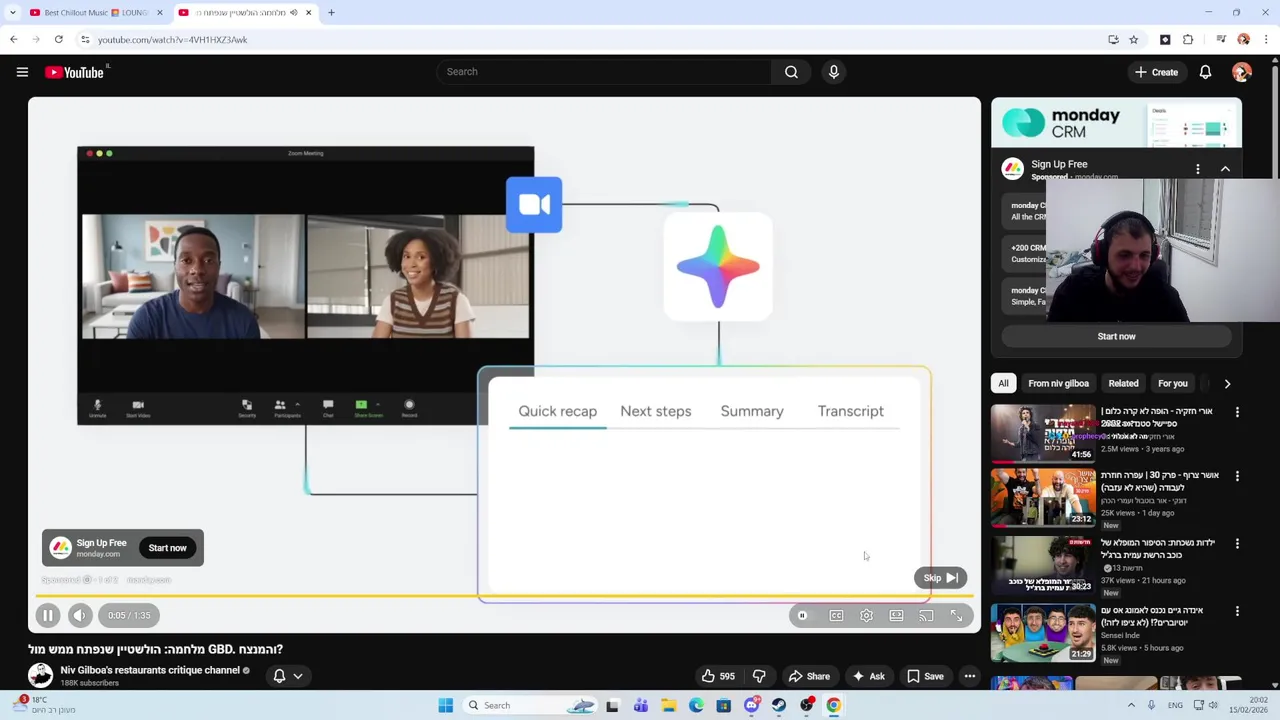Open File Explorer from taskbar

click(x=668, y=706)
